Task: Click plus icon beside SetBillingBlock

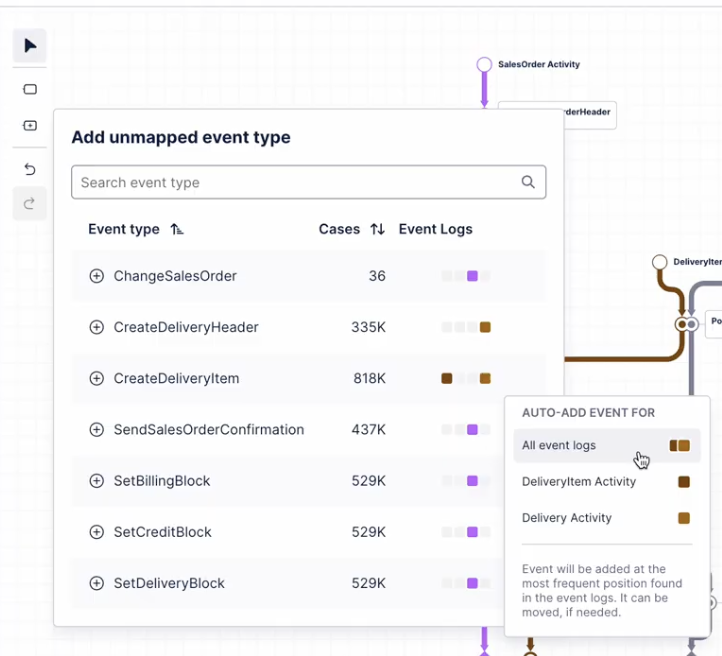Action: [x=96, y=481]
